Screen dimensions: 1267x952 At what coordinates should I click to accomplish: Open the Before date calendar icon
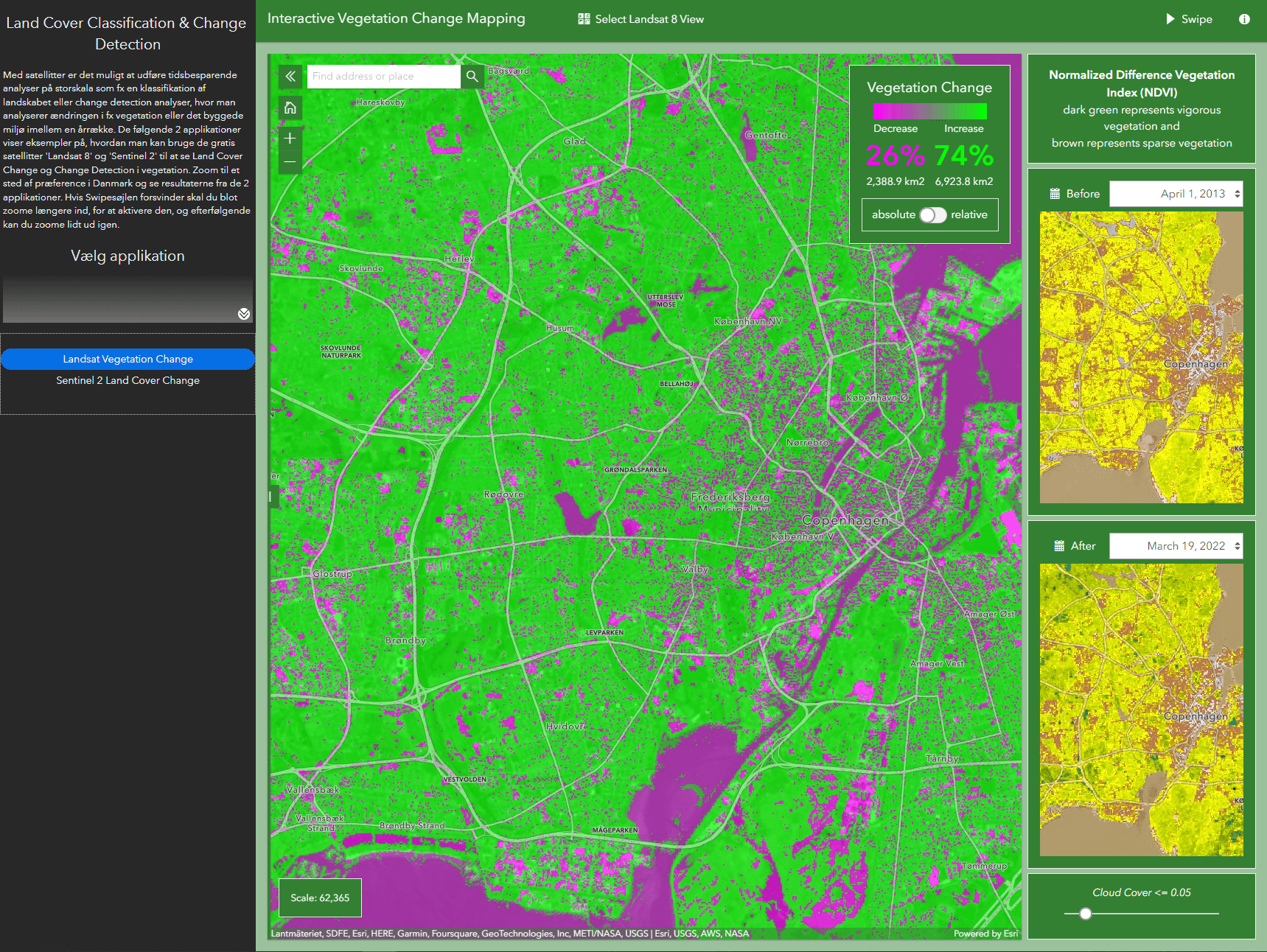pyautogui.click(x=1055, y=194)
